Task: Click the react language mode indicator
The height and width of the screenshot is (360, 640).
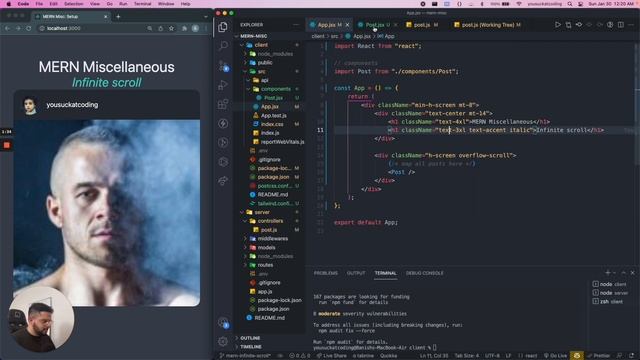Action: click(x=528, y=356)
